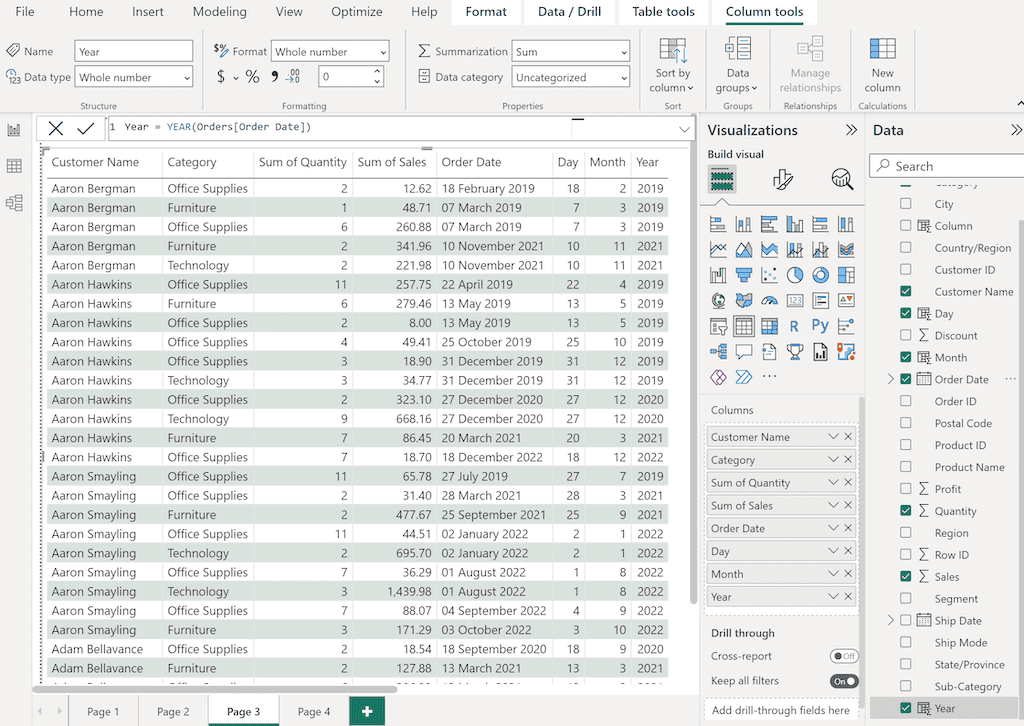The height and width of the screenshot is (726, 1024).
Task: Switch to Model view in left sidebar
Action: pos(14,203)
